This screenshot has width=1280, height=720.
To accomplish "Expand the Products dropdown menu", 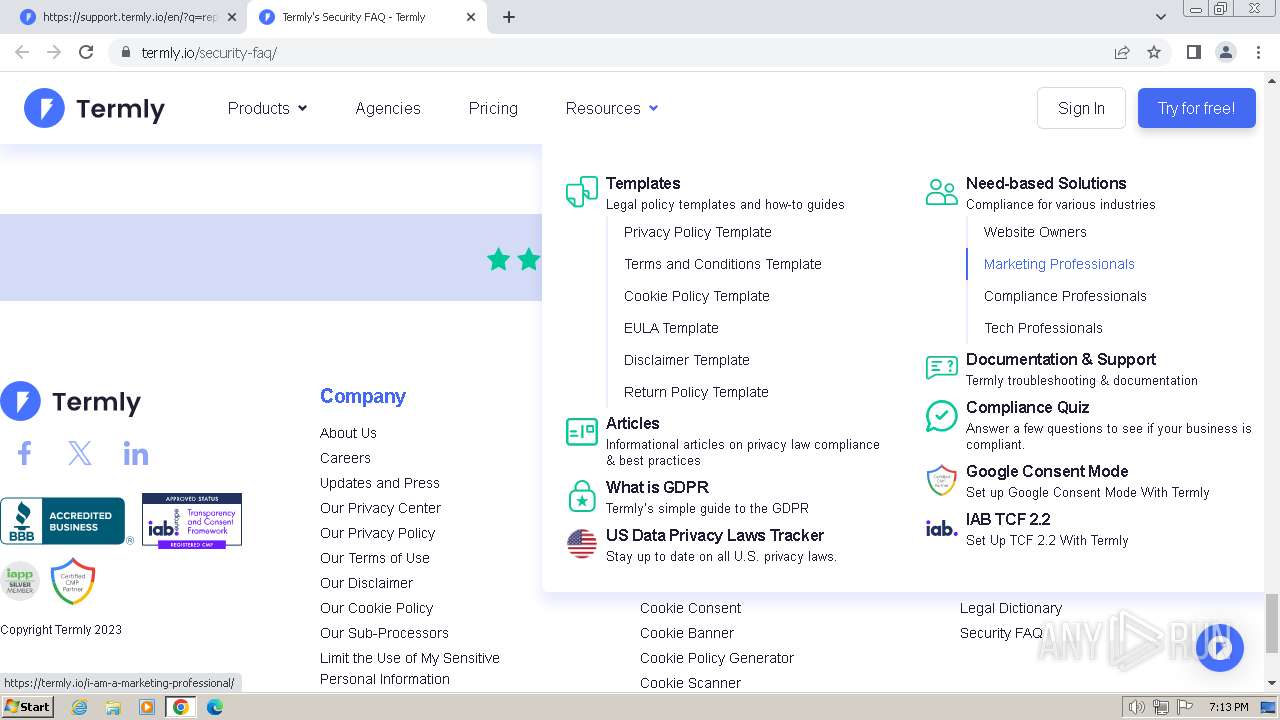I will [267, 108].
